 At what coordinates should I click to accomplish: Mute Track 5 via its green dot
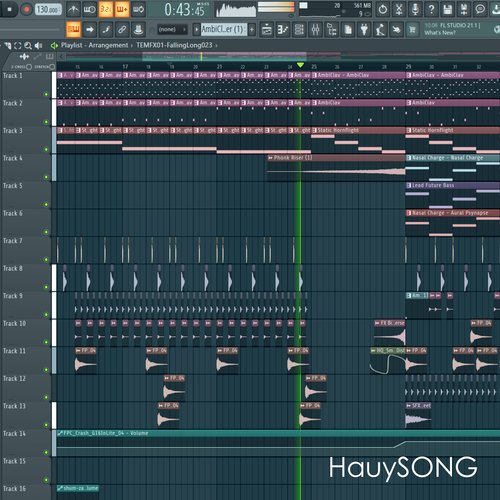(46, 205)
